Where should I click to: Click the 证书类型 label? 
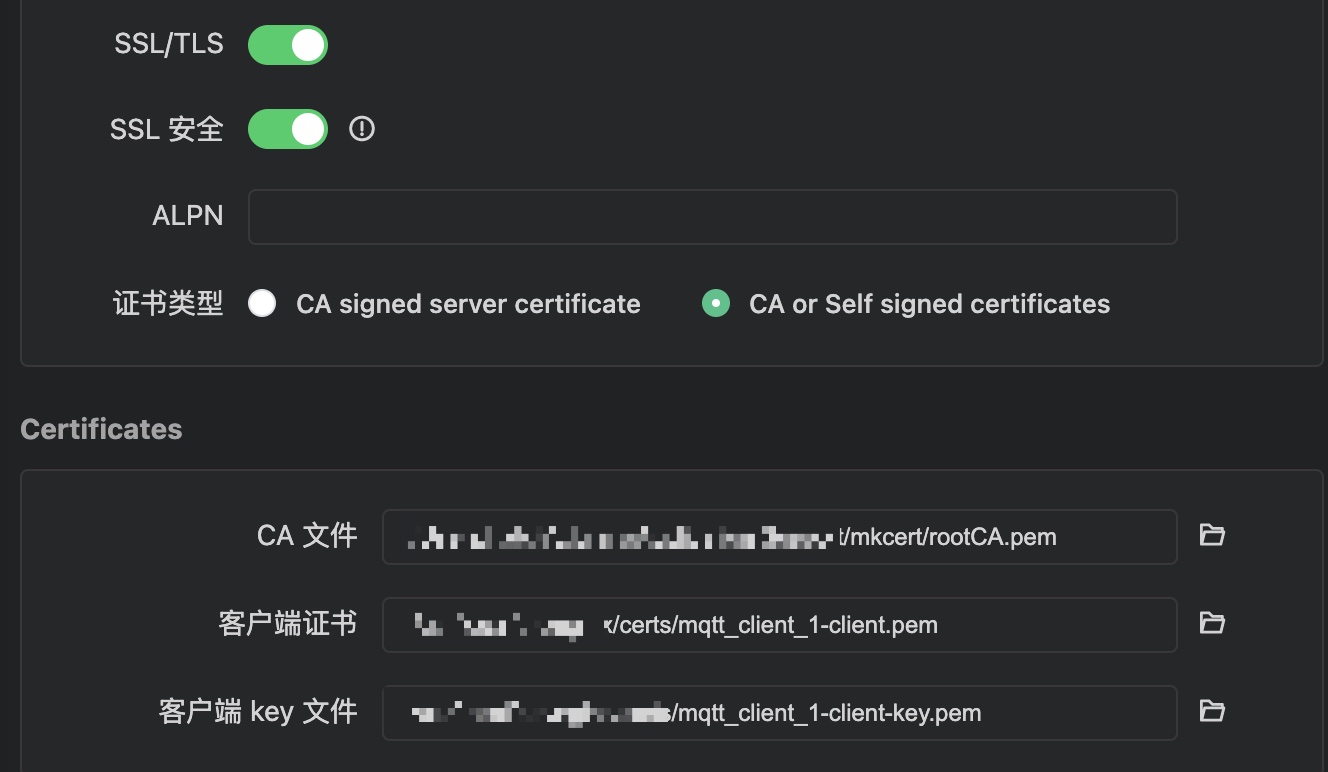[x=168, y=304]
